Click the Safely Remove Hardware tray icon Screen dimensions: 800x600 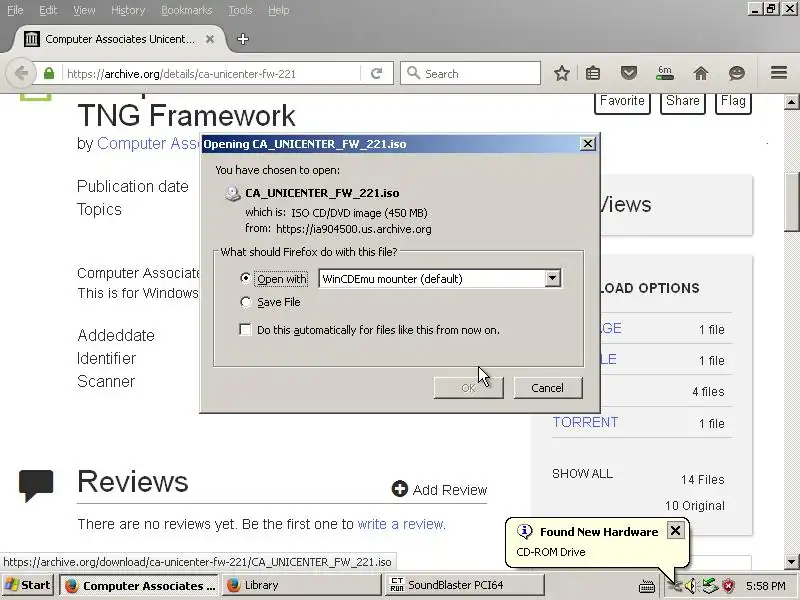(x=710, y=585)
